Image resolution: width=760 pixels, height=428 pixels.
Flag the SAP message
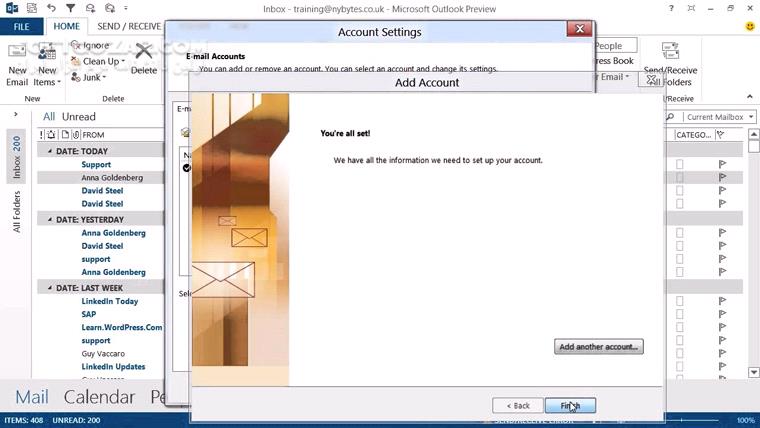point(722,314)
